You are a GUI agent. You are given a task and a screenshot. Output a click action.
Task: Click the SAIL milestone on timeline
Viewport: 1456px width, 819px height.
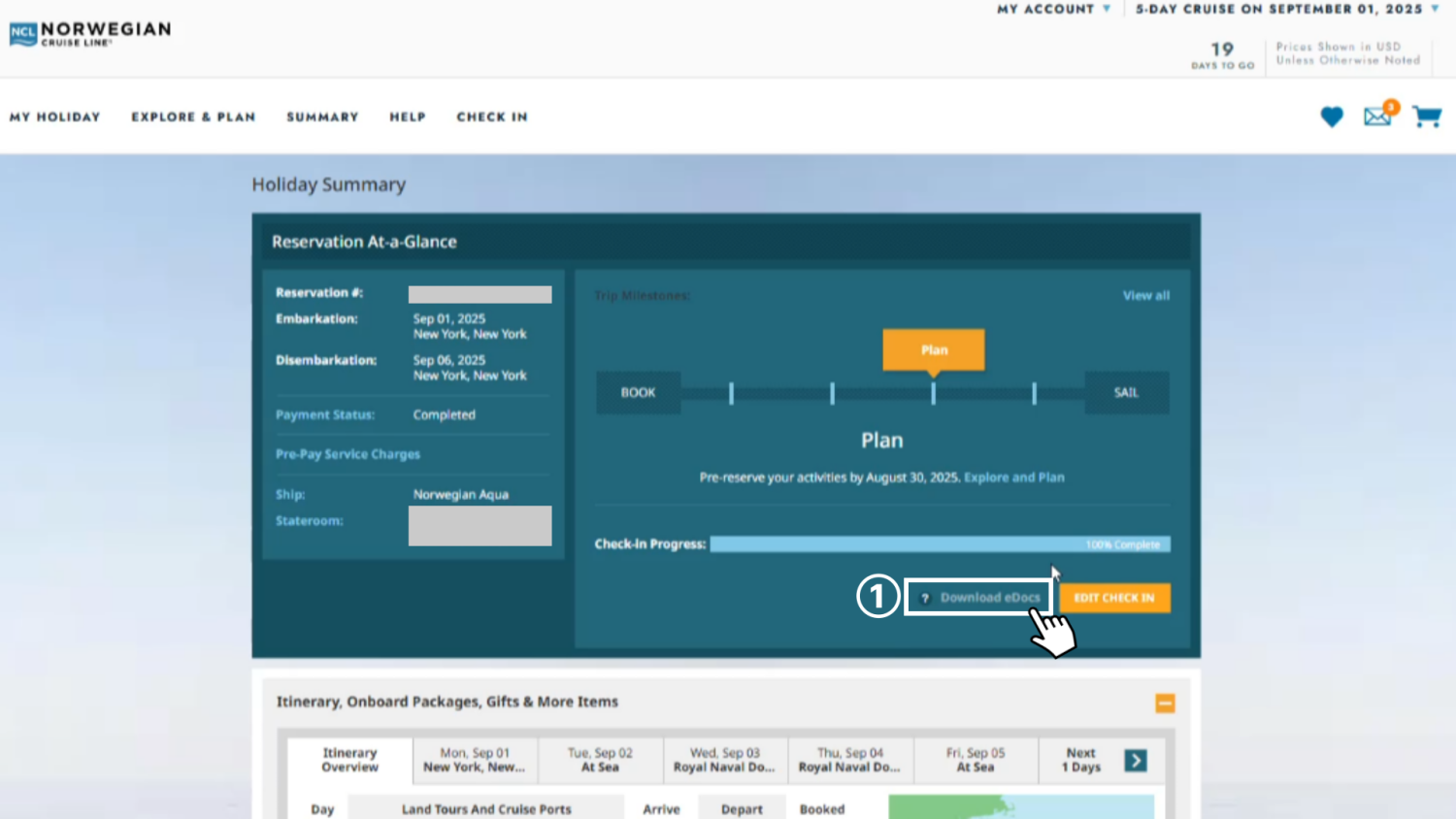point(1126,393)
